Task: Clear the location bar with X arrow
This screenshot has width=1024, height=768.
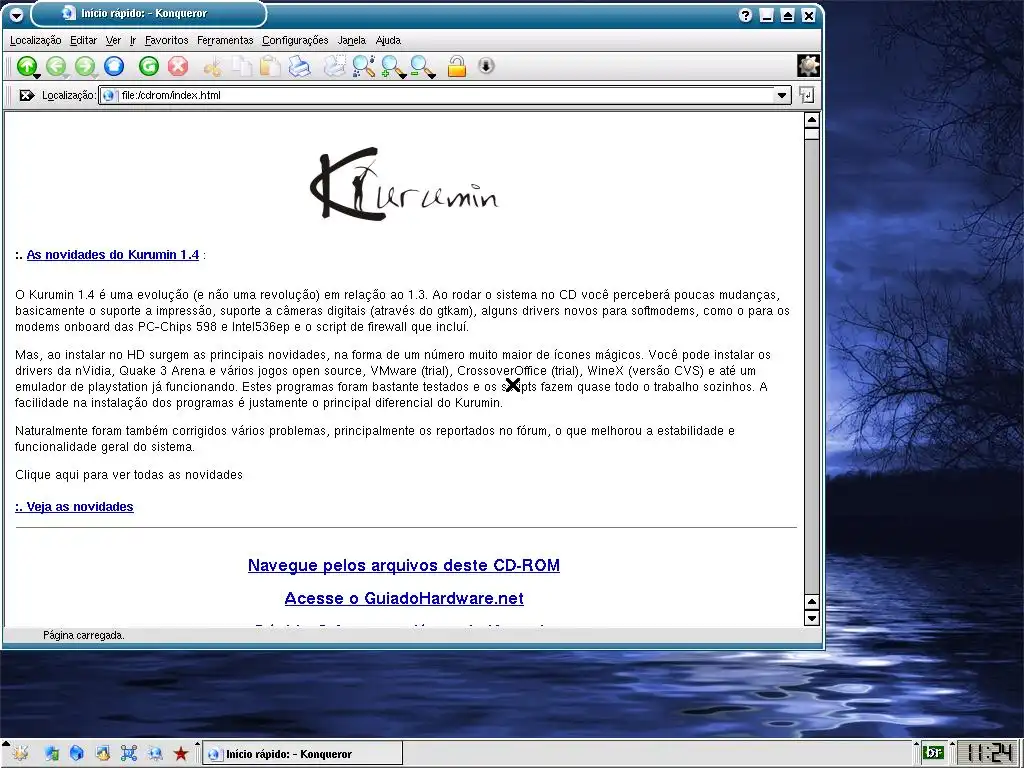Action: pos(27,95)
